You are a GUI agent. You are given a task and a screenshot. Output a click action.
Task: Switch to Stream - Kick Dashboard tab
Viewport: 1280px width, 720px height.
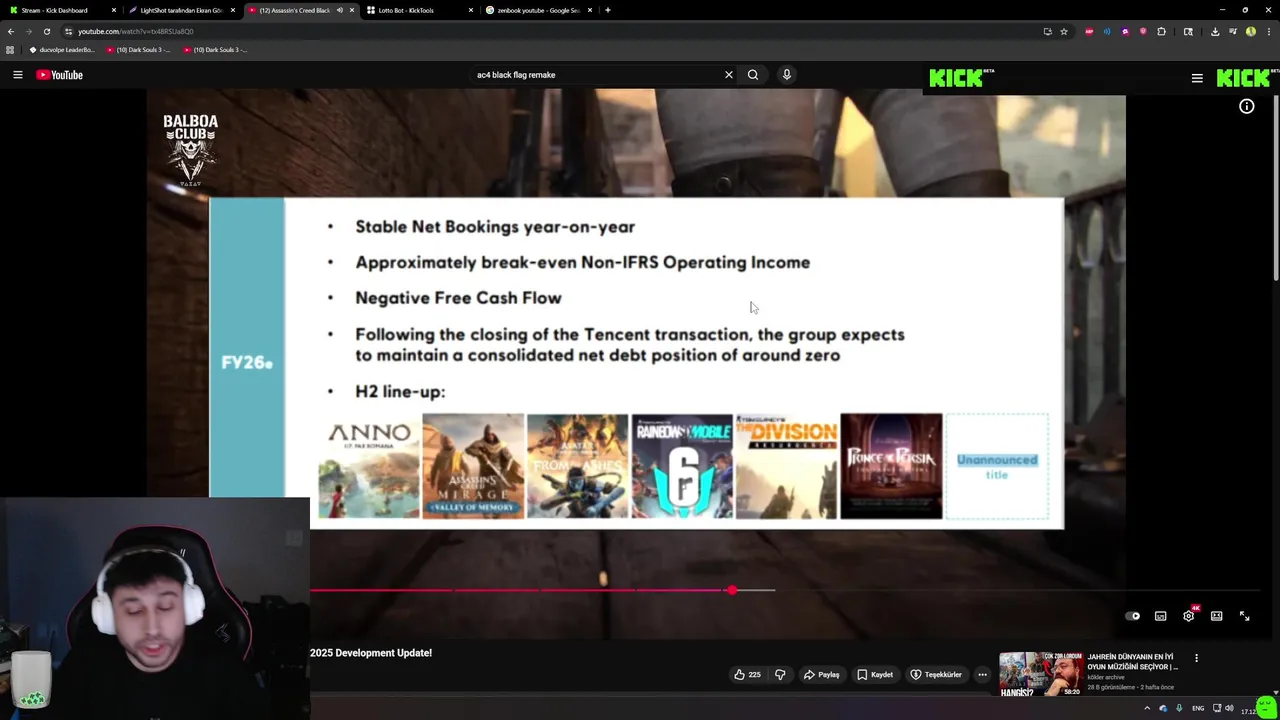pos(62,10)
